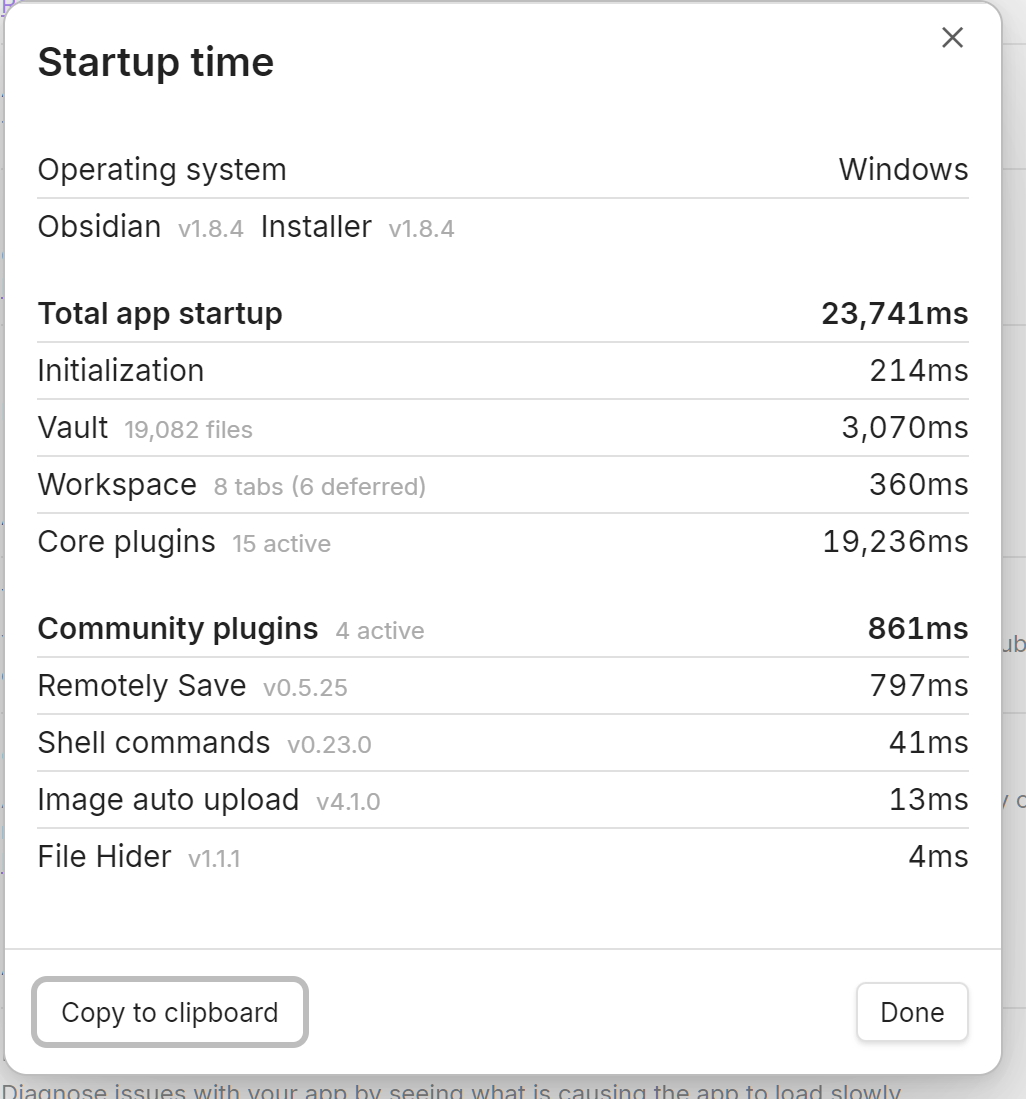Click the Total app startup row

coord(160,314)
